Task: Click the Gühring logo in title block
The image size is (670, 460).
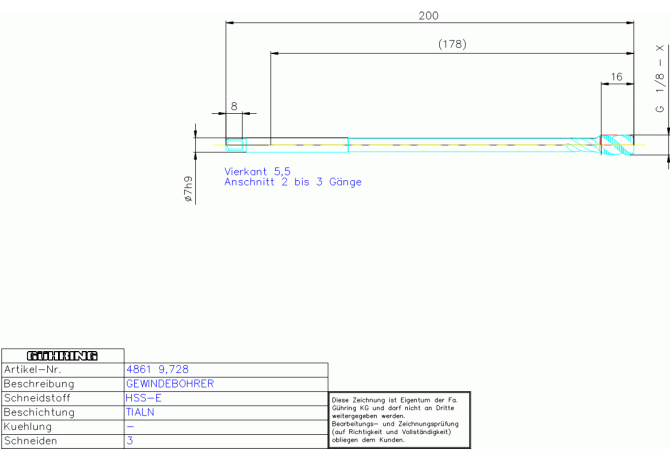Action: click(62, 356)
